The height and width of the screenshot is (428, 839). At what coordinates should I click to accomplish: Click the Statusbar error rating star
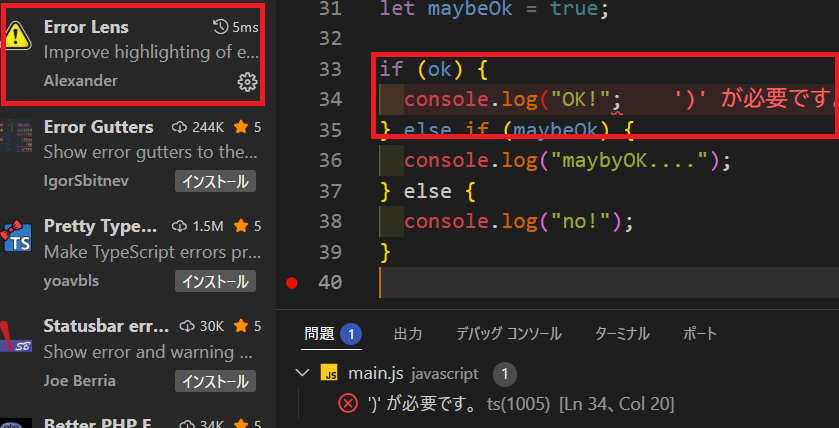pos(241,326)
